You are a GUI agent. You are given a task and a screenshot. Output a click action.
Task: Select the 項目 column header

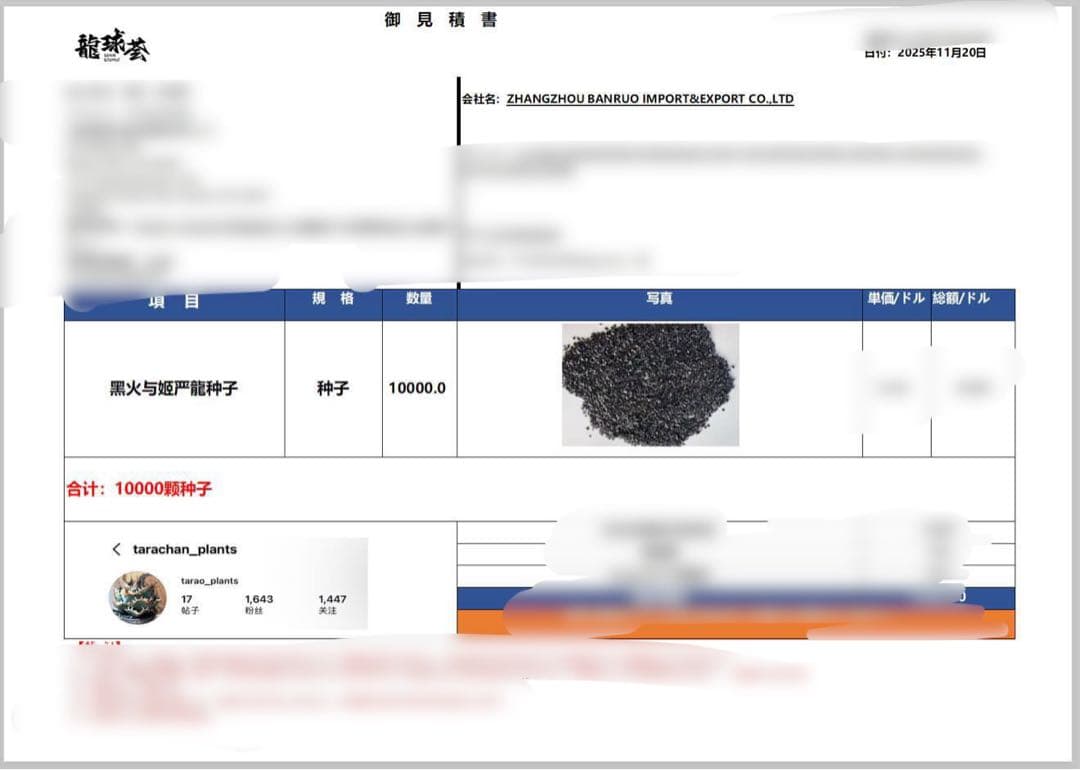pyautogui.click(x=174, y=301)
